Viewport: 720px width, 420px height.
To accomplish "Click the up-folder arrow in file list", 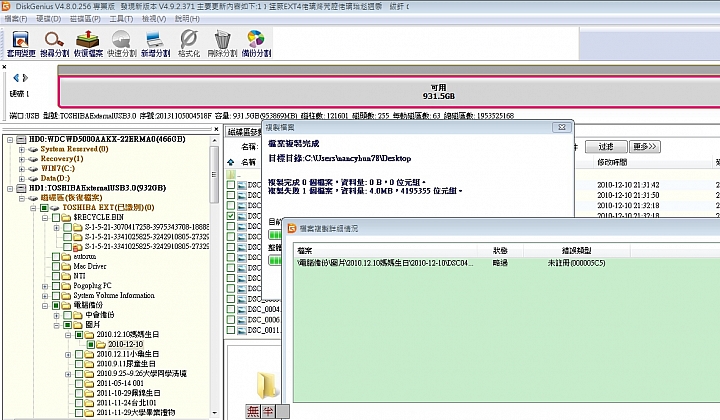I will [231, 162].
